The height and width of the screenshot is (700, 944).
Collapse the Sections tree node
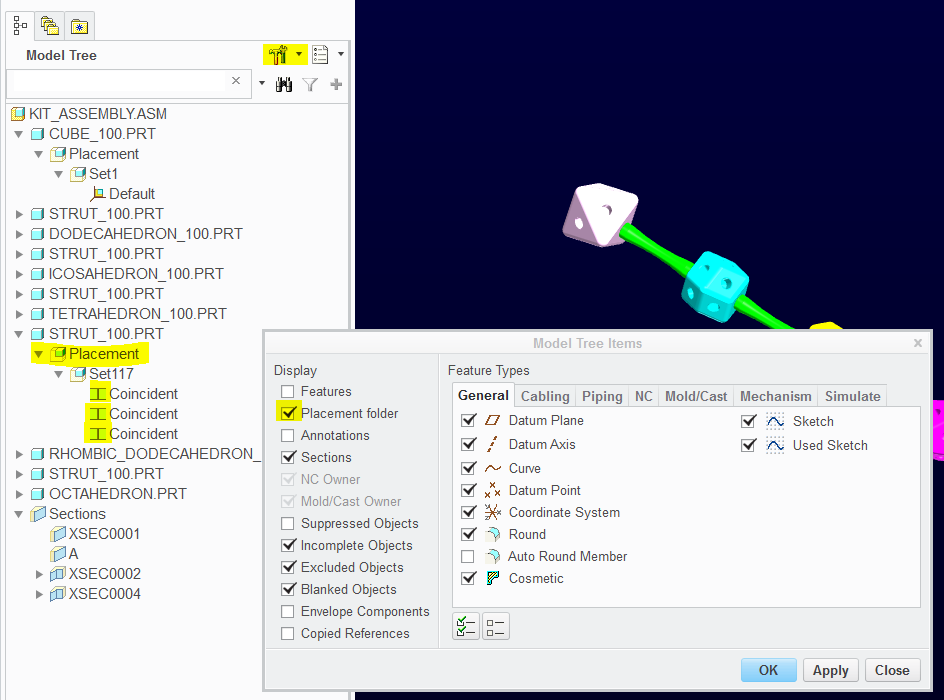(19, 514)
